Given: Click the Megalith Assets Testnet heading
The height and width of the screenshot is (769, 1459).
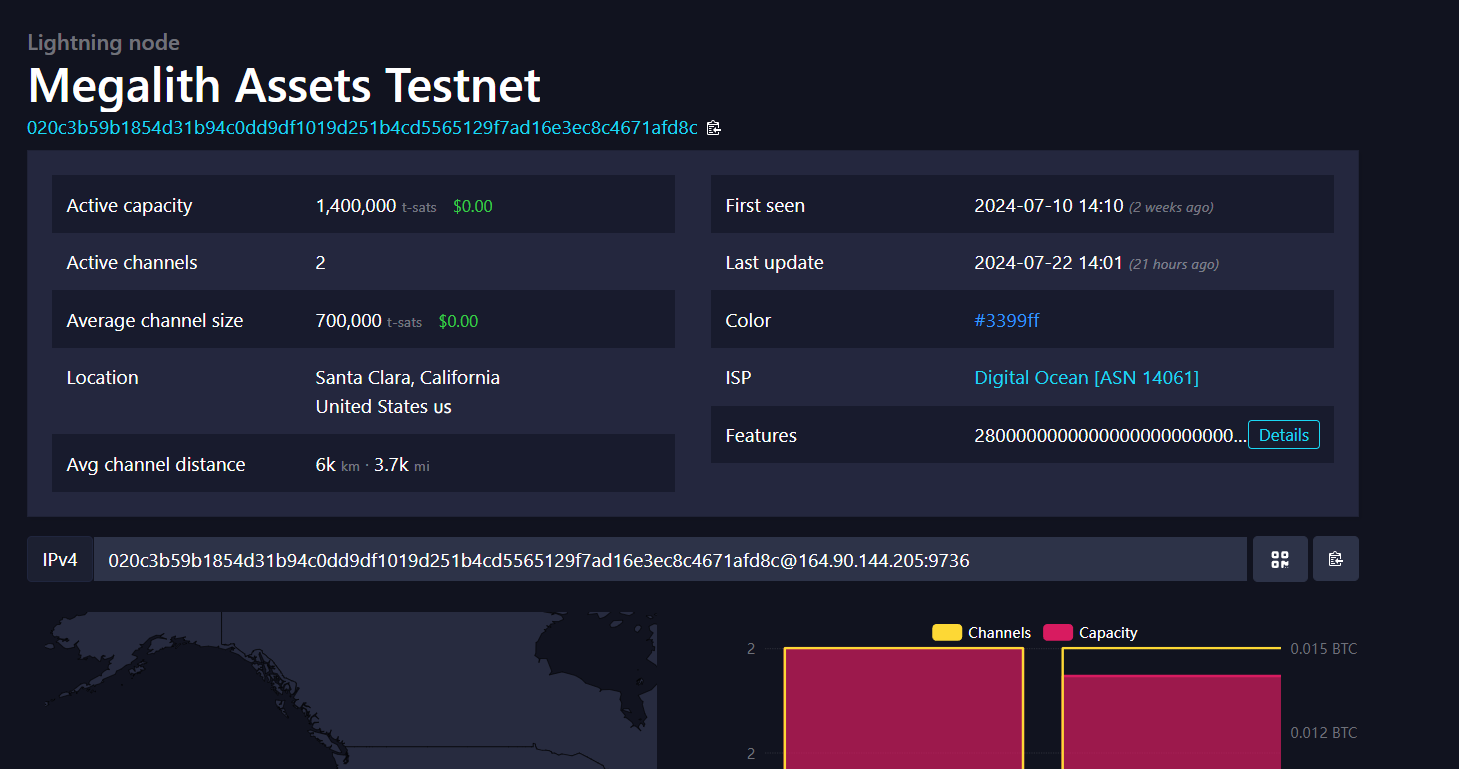Looking at the screenshot, I should click(x=284, y=86).
